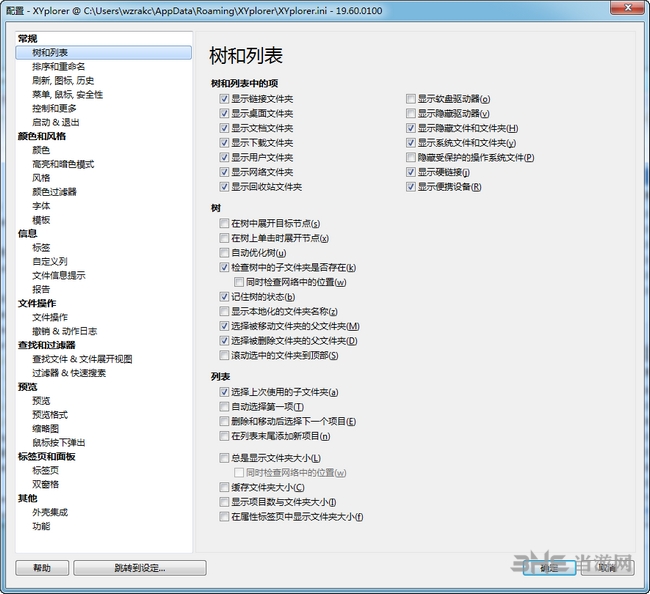Enable 同时检查网络中的位置 under 树 section
The image size is (650, 594).
[x=239, y=282]
